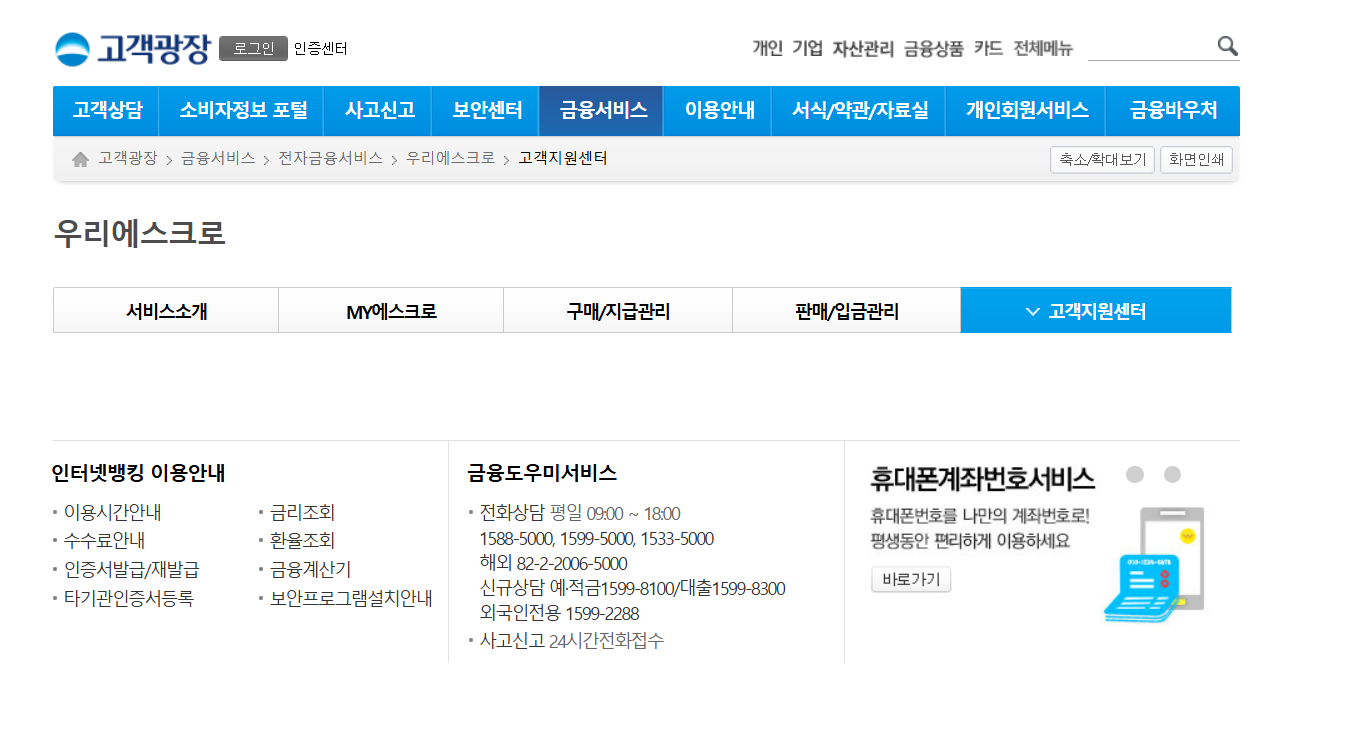Screen dimensions: 1349x735
Task: Open the 자산관리 top link
Action: [863, 48]
